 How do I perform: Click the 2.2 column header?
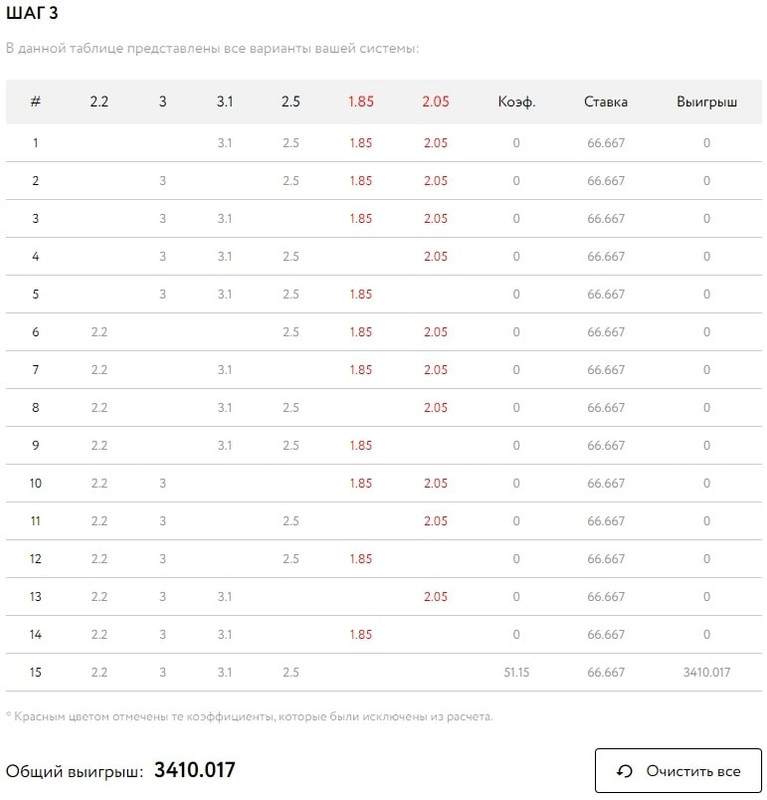99,102
